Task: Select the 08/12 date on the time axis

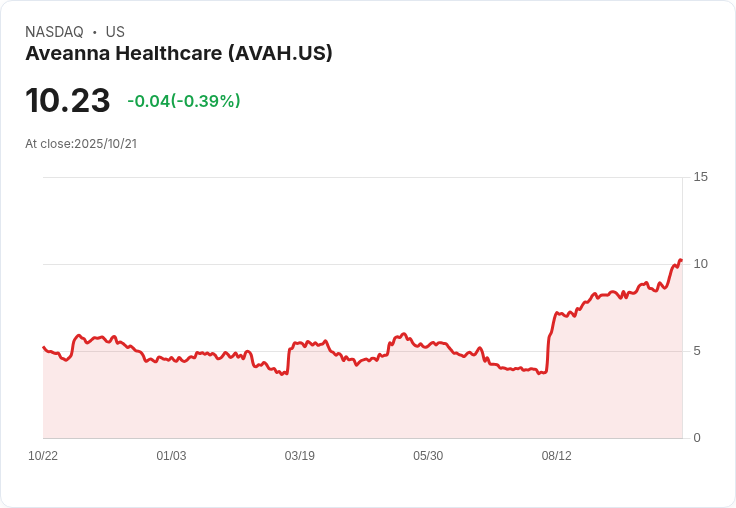Action: pyautogui.click(x=556, y=456)
